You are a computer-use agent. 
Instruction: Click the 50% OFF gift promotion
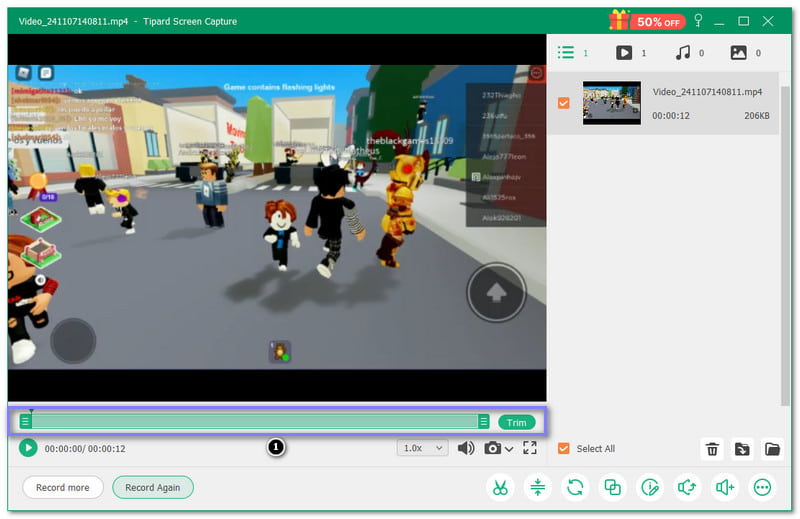[647, 21]
